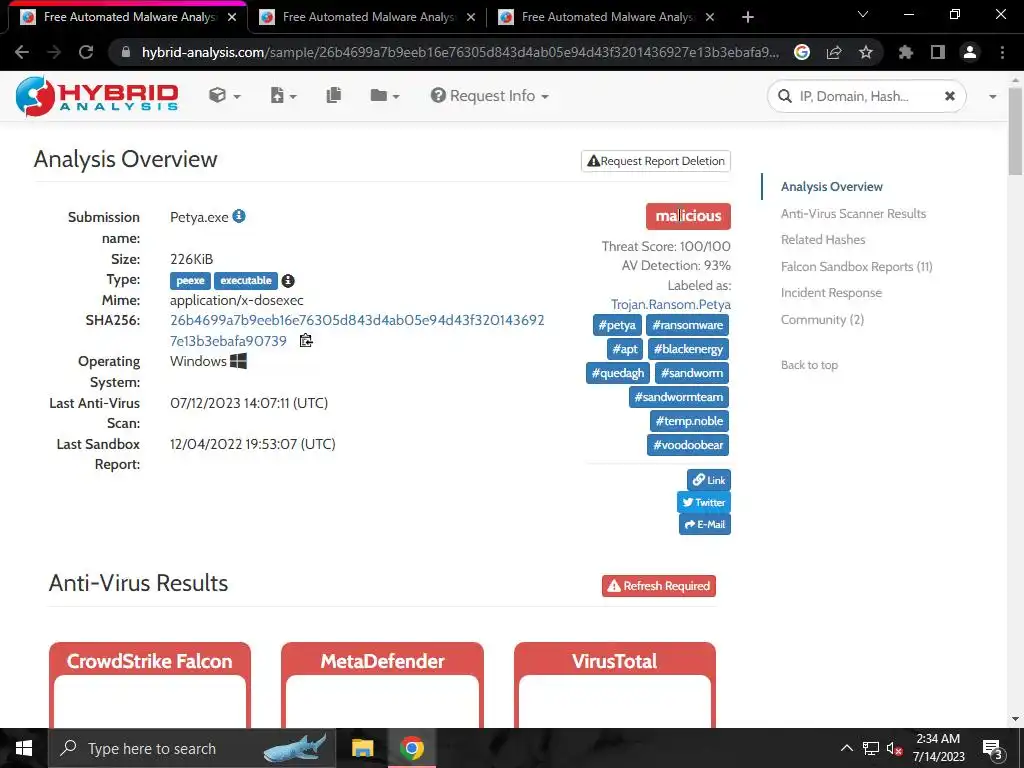Copy SHA256 hash via clipboard icon
The width and height of the screenshot is (1024, 768).
click(x=306, y=340)
